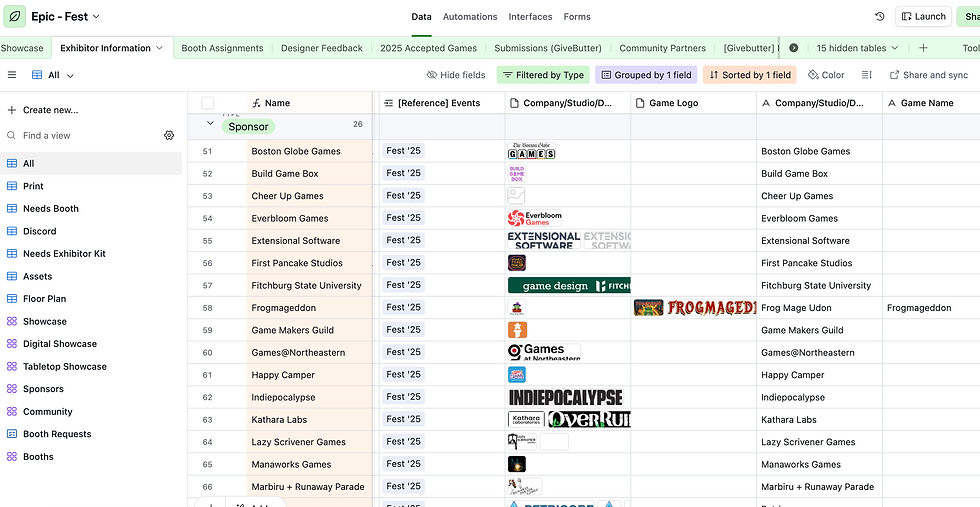Open Filtered by Type filter
Image resolution: width=980 pixels, height=507 pixels.
[543, 75]
